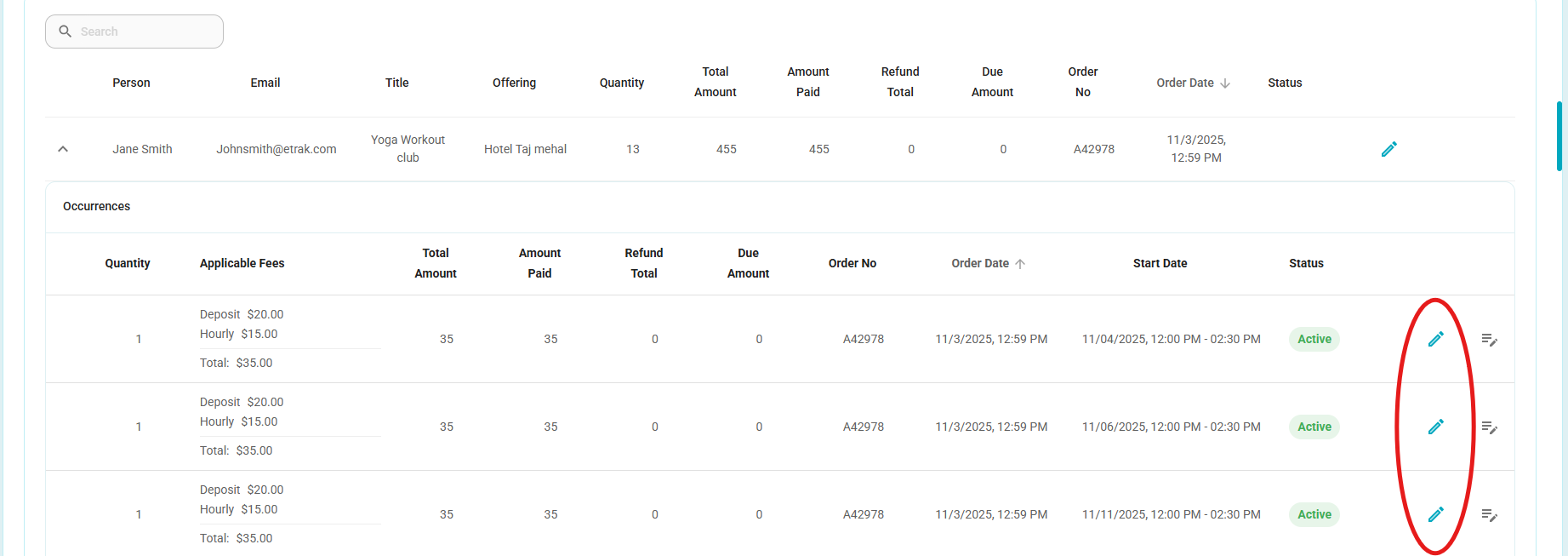1568x556 pixels.
Task: Open notes editor for 11/06/2025 occurrence
Action: coord(1489,427)
